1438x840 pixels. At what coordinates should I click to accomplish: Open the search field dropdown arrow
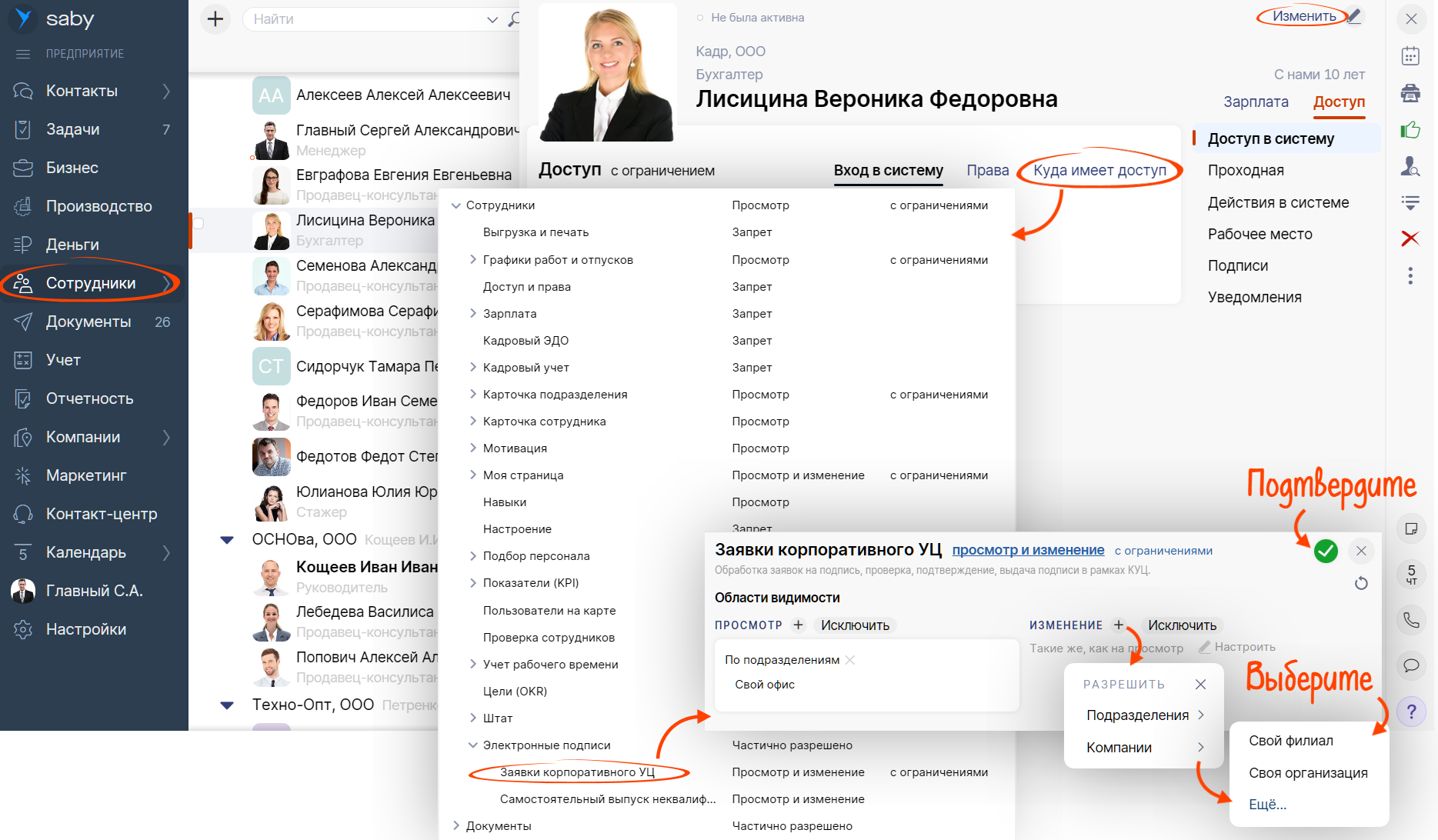[x=492, y=20]
